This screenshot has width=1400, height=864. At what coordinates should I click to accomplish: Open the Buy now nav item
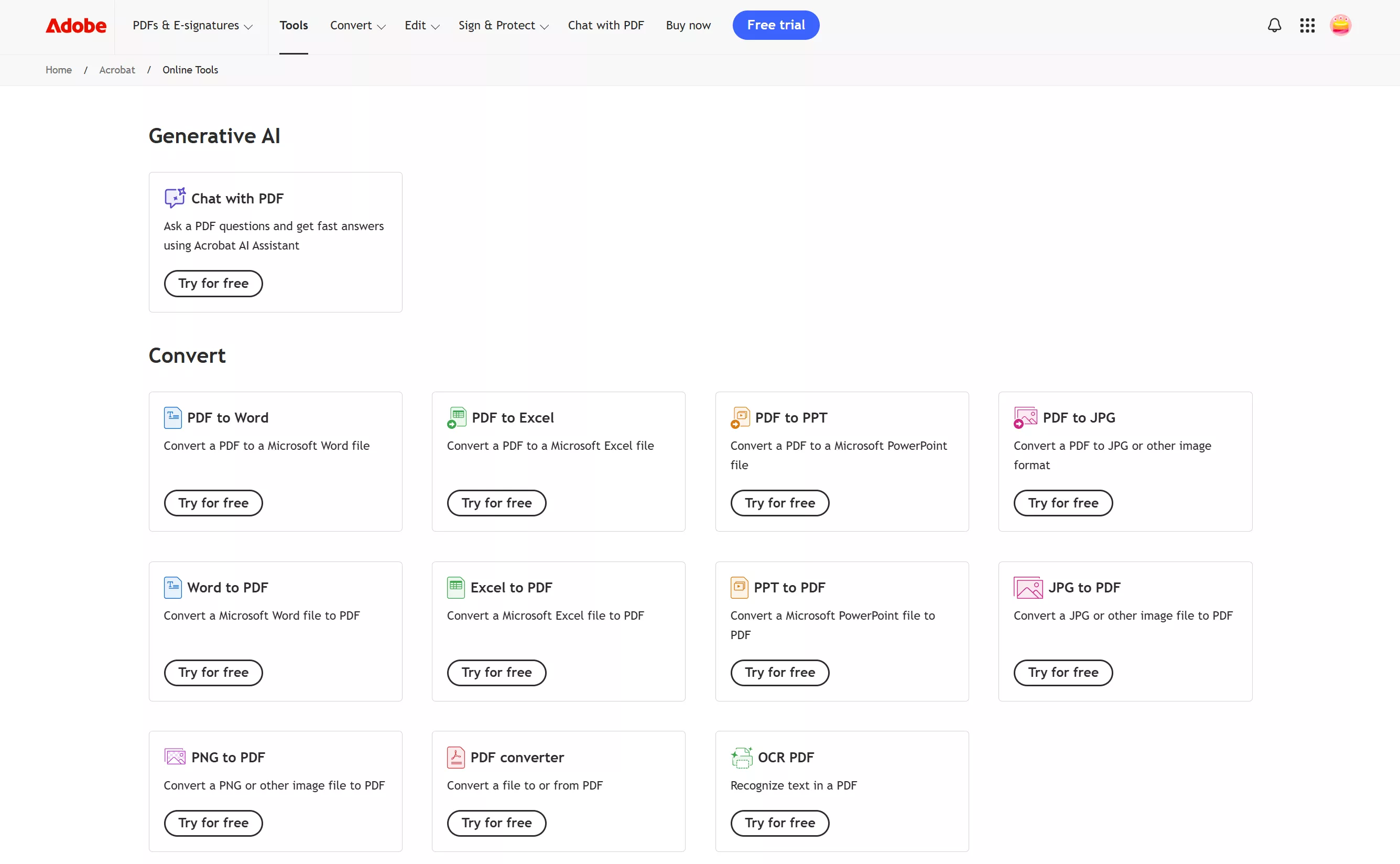click(x=688, y=26)
